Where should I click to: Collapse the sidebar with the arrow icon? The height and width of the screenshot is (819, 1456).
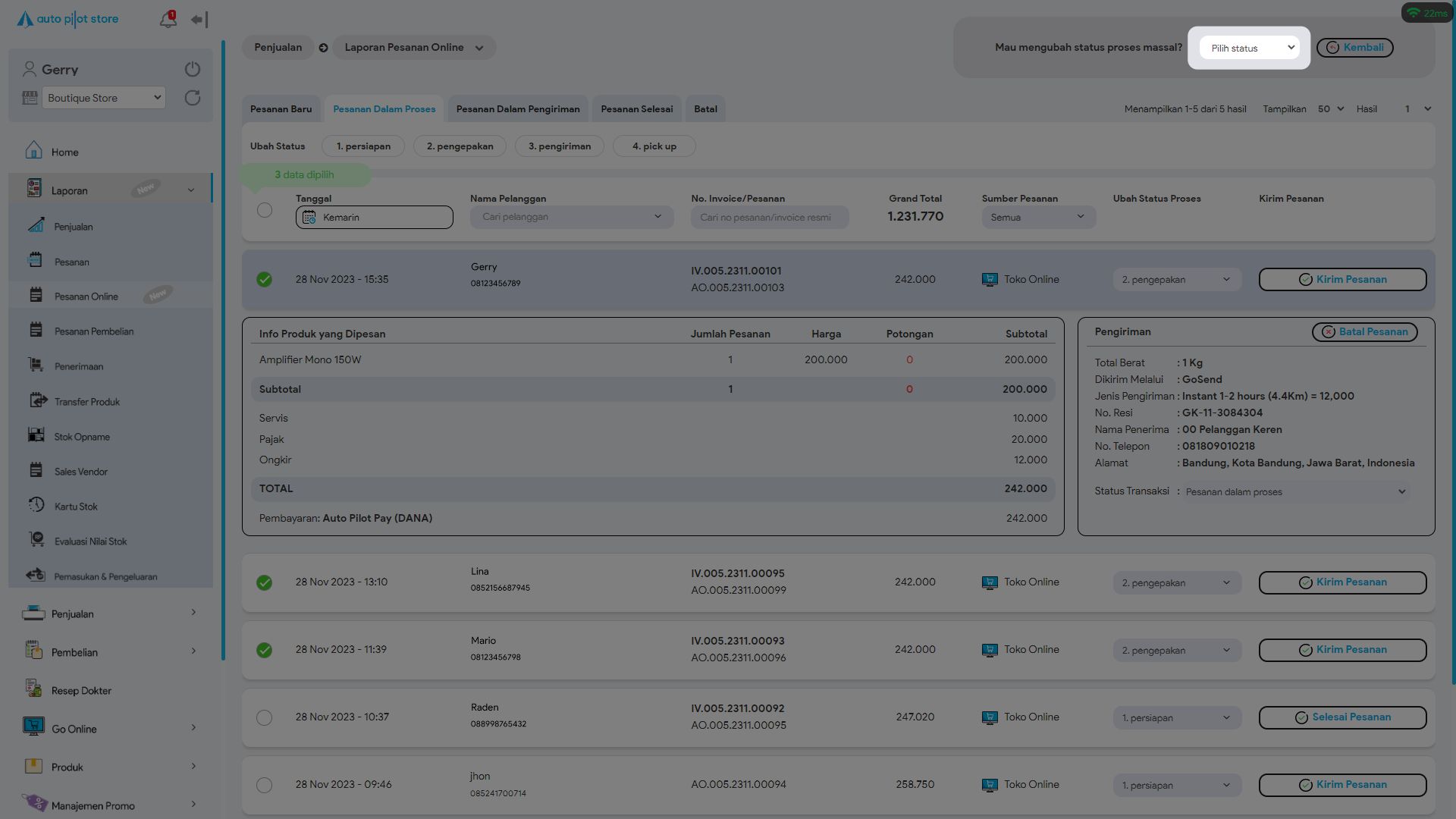click(199, 20)
